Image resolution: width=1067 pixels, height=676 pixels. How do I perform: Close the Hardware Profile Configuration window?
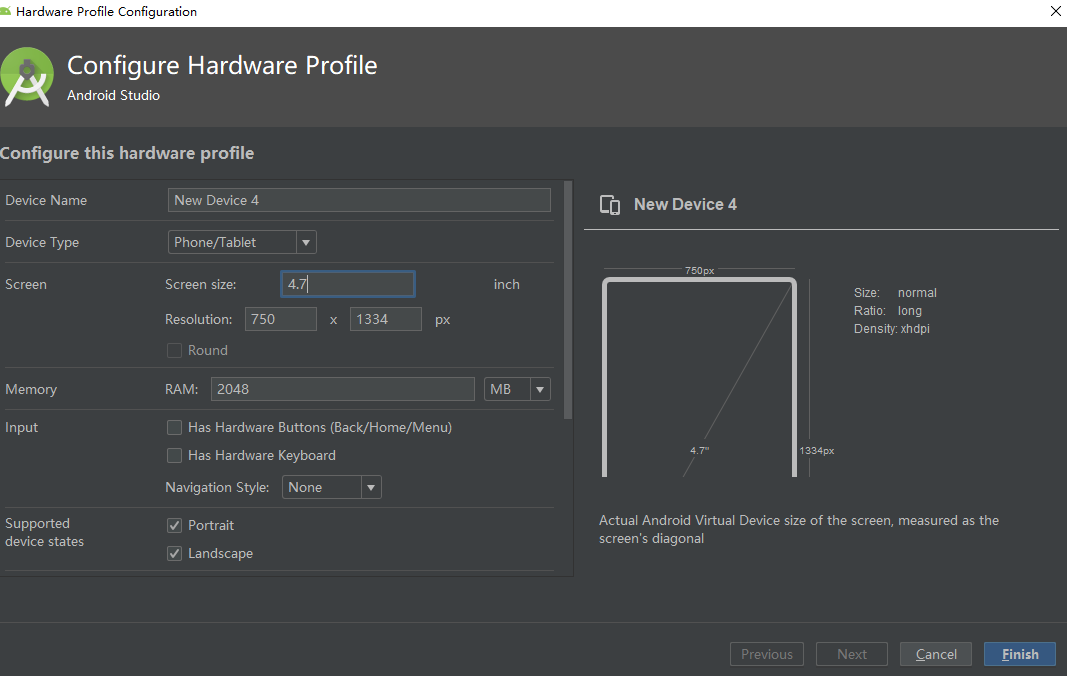click(1055, 11)
